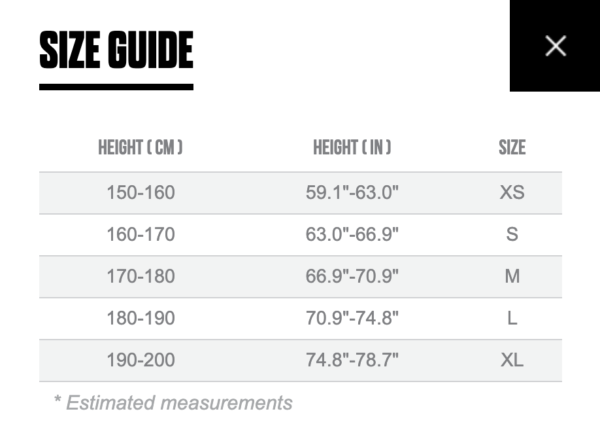The width and height of the screenshot is (600, 441).
Task: Choose the L size cell
Action: [x=512, y=318]
